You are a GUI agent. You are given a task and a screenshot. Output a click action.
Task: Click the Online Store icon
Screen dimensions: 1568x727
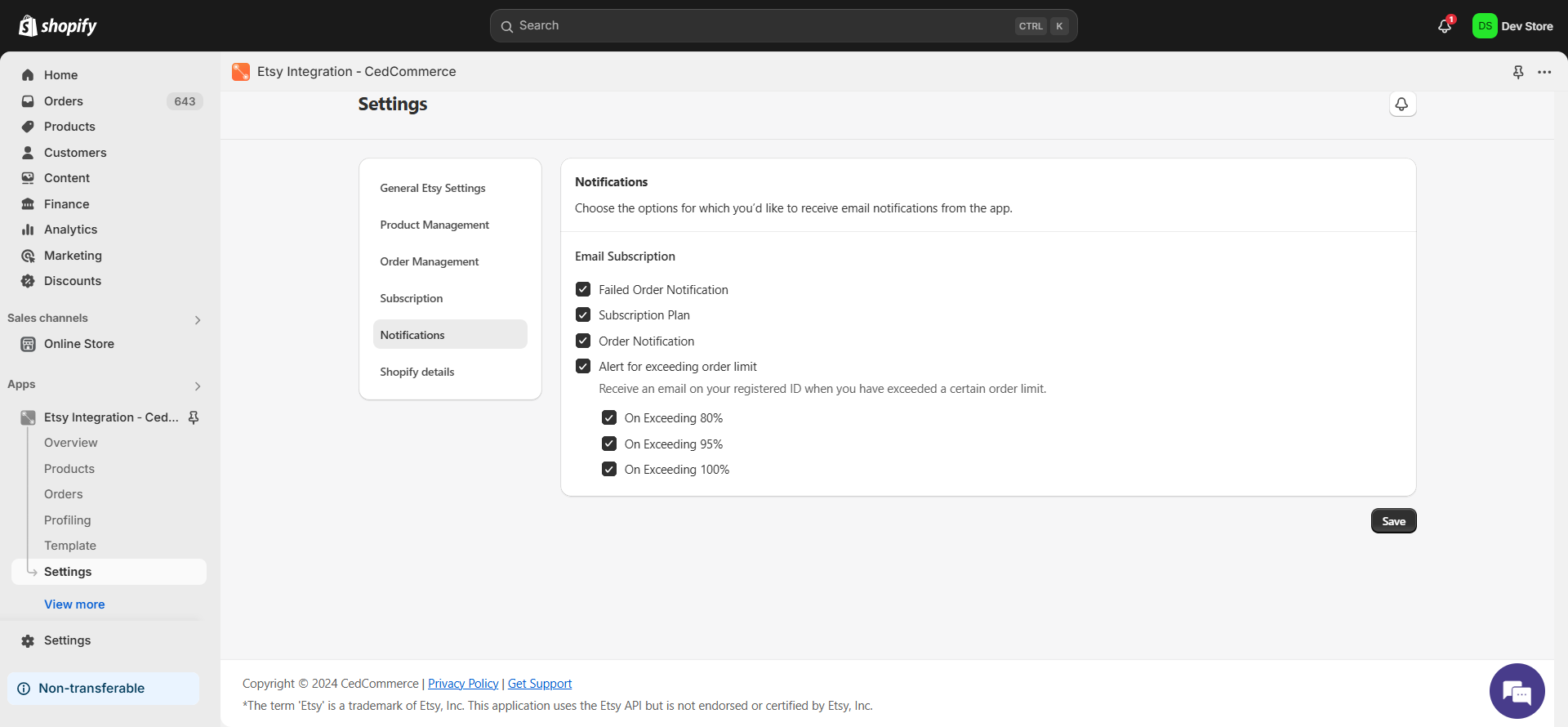tap(28, 344)
